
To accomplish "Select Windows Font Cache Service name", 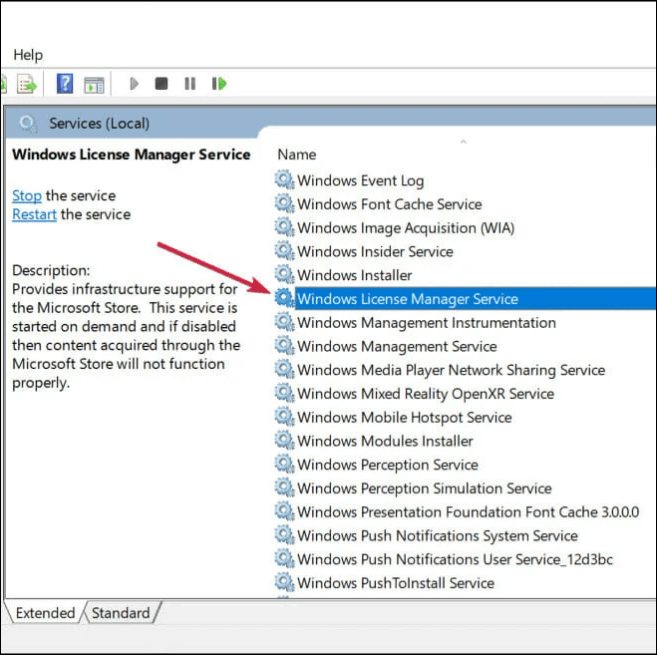I will click(x=390, y=205).
